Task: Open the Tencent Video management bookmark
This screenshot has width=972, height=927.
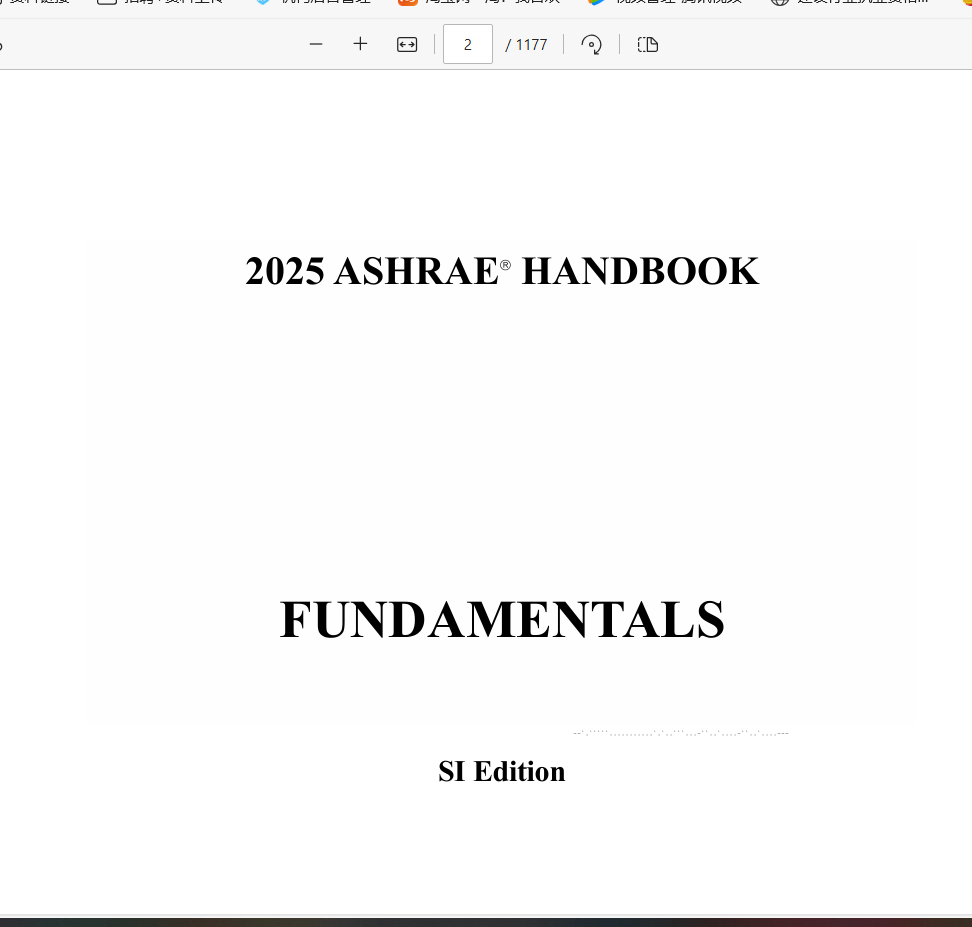Action: click(665, 3)
